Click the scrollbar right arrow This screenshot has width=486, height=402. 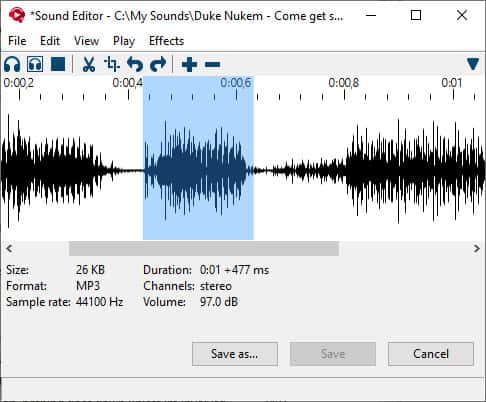[477, 249]
